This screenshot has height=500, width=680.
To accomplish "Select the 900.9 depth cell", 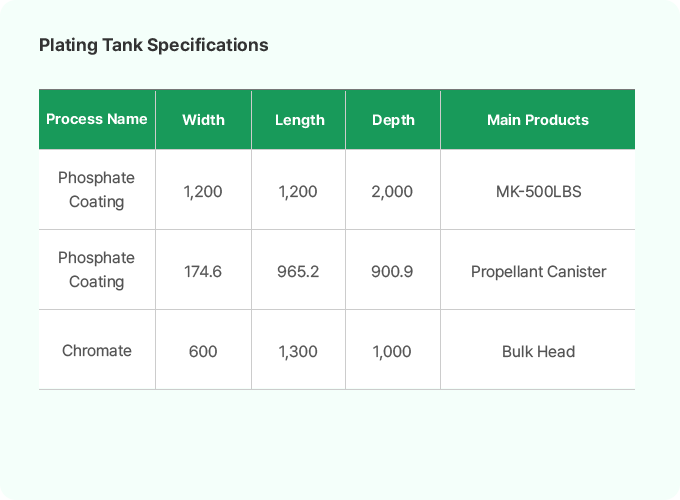I will (x=392, y=271).
